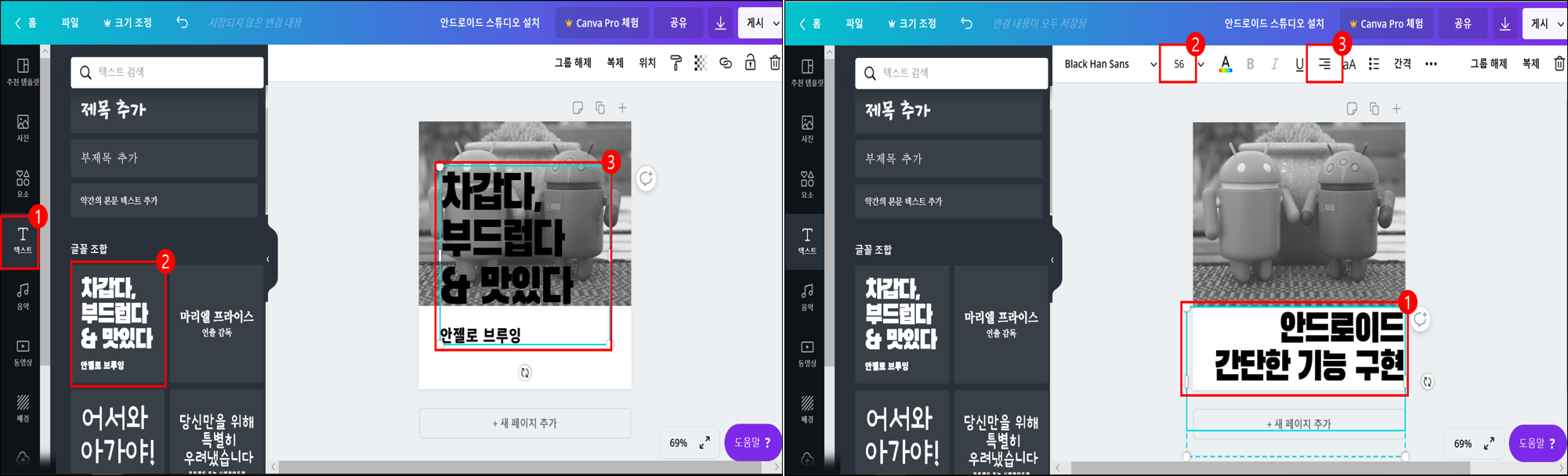Open 요소 (Elements) sidebar panel in left screenshot
Viewport: 1568px width, 476px height.
coord(23,184)
